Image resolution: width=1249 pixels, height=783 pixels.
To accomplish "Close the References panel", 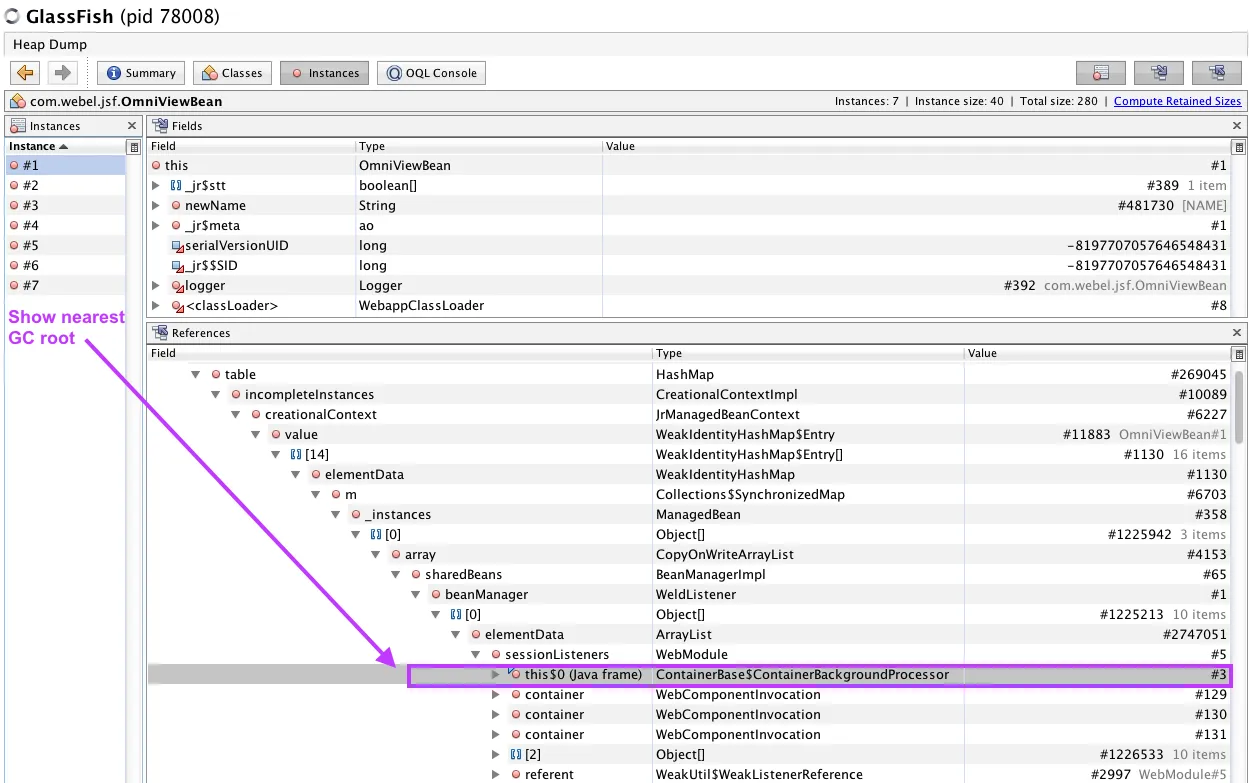I will pos(1237,333).
